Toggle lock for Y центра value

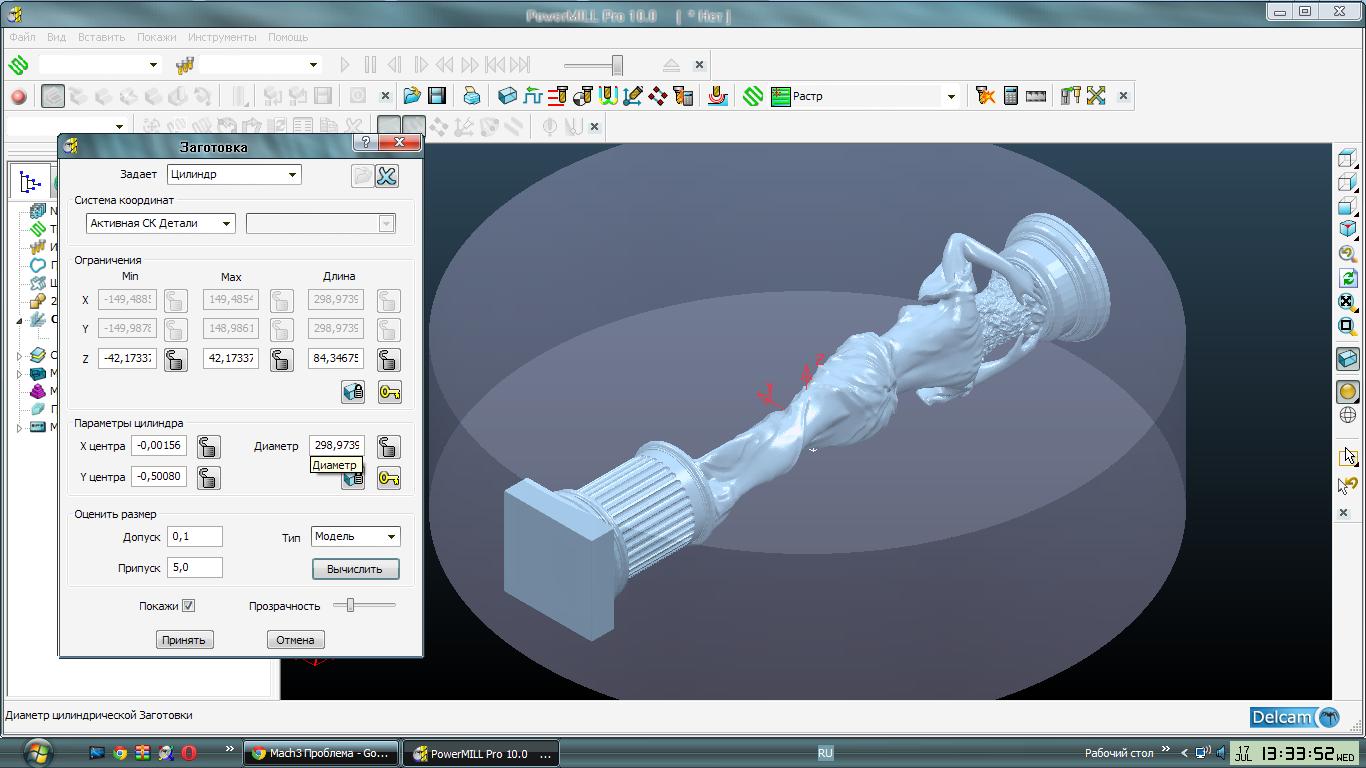tap(208, 478)
